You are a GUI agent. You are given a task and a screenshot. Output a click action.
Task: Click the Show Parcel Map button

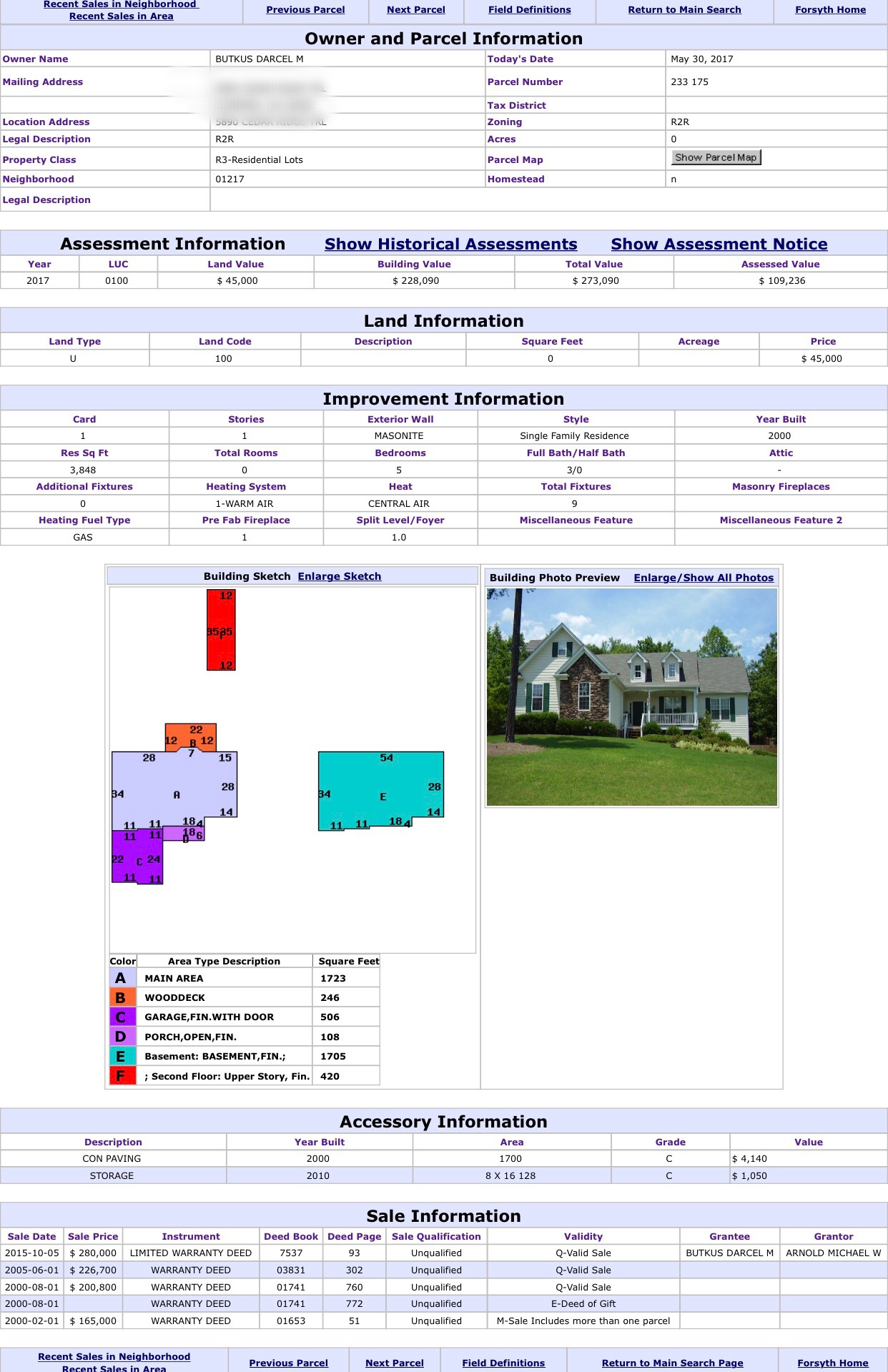click(x=716, y=157)
